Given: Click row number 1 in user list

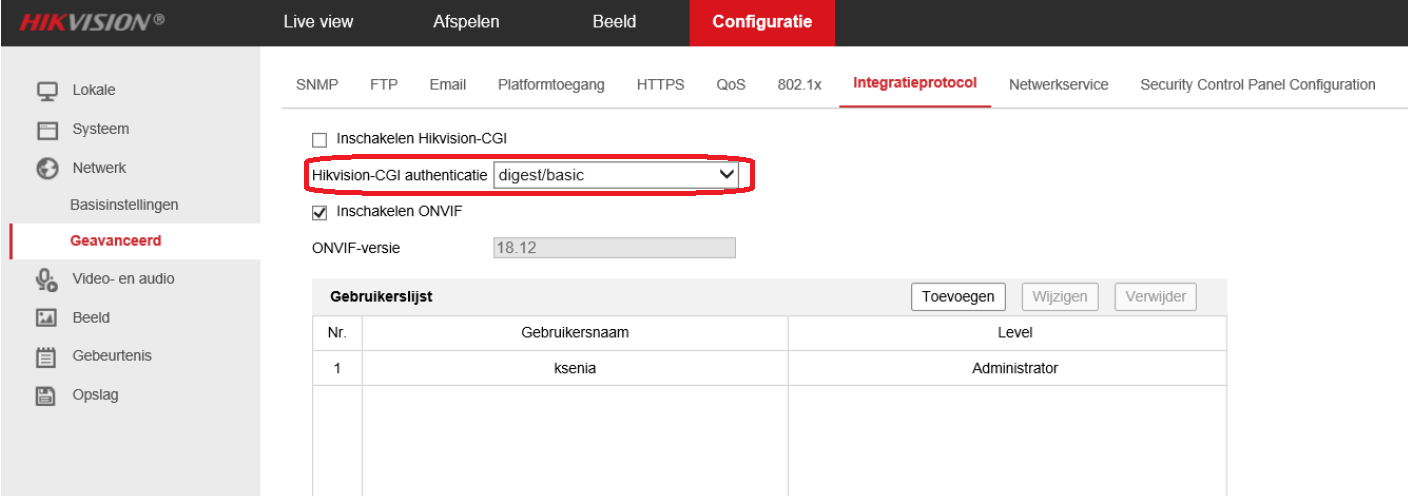Looking at the screenshot, I should (x=337, y=368).
